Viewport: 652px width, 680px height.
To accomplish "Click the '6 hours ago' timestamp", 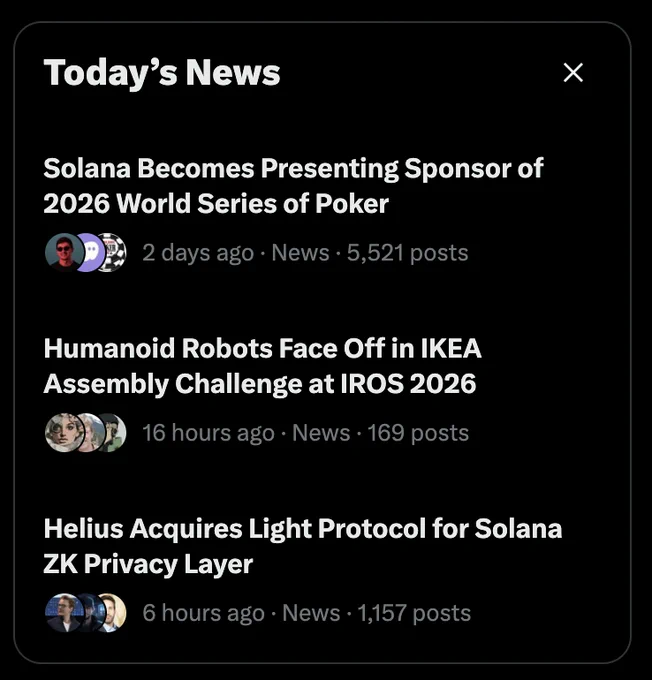I will click(x=203, y=613).
